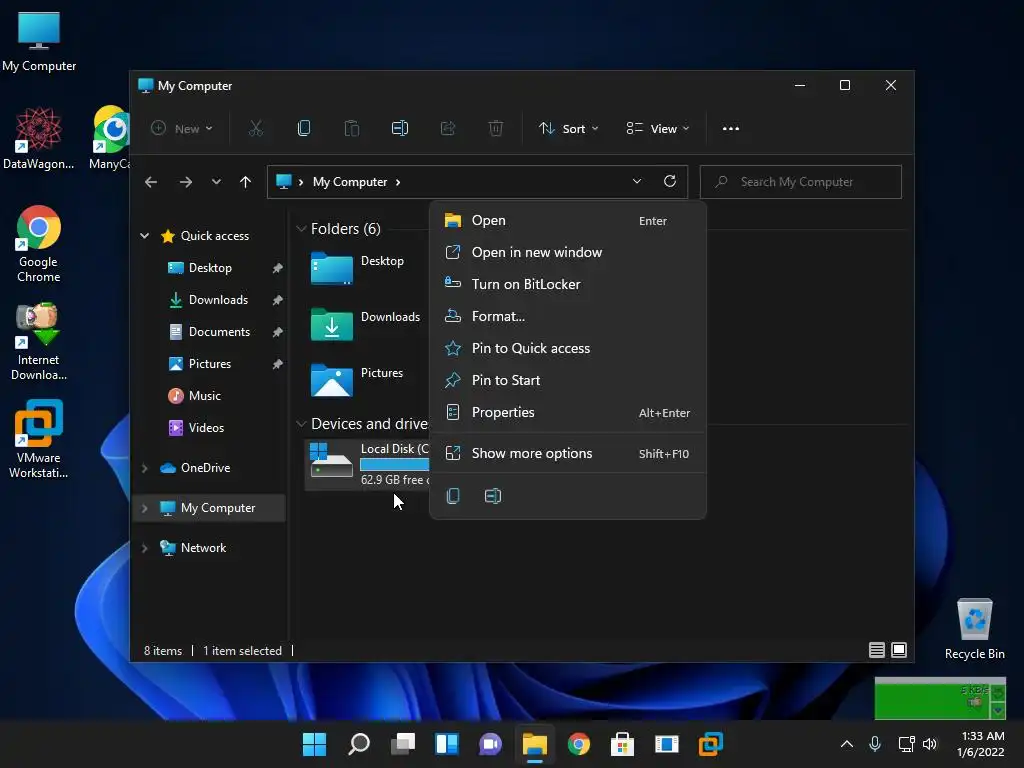Open the Sort dropdown menu
Viewport: 1024px width, 768px height.
pos(568,129)
